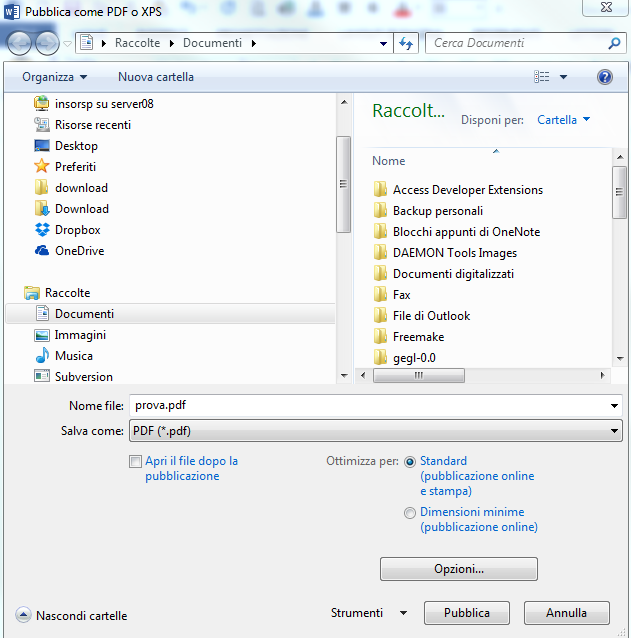Click the Raccolte libraries icon
Image resolution: width=631 pixels, height=638 pixels.
point(32,293)
